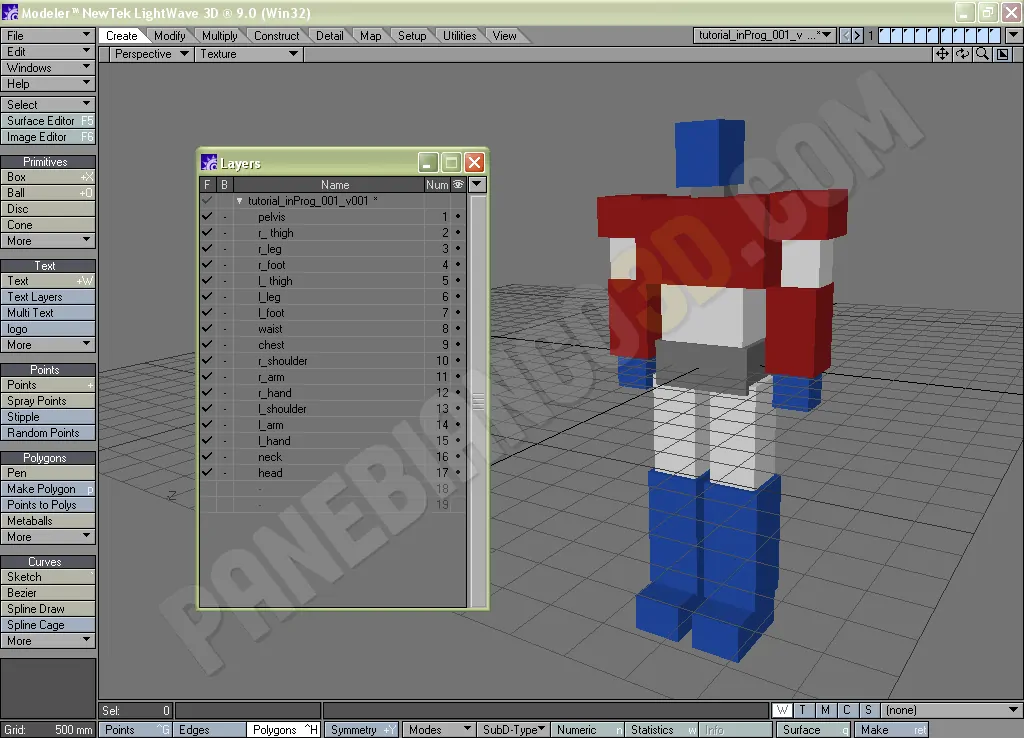The height and width of the screenshot is (738, 1024).
Task: Click the Layers panel vertical scrollbar
Action: click(x=478, y=401)
